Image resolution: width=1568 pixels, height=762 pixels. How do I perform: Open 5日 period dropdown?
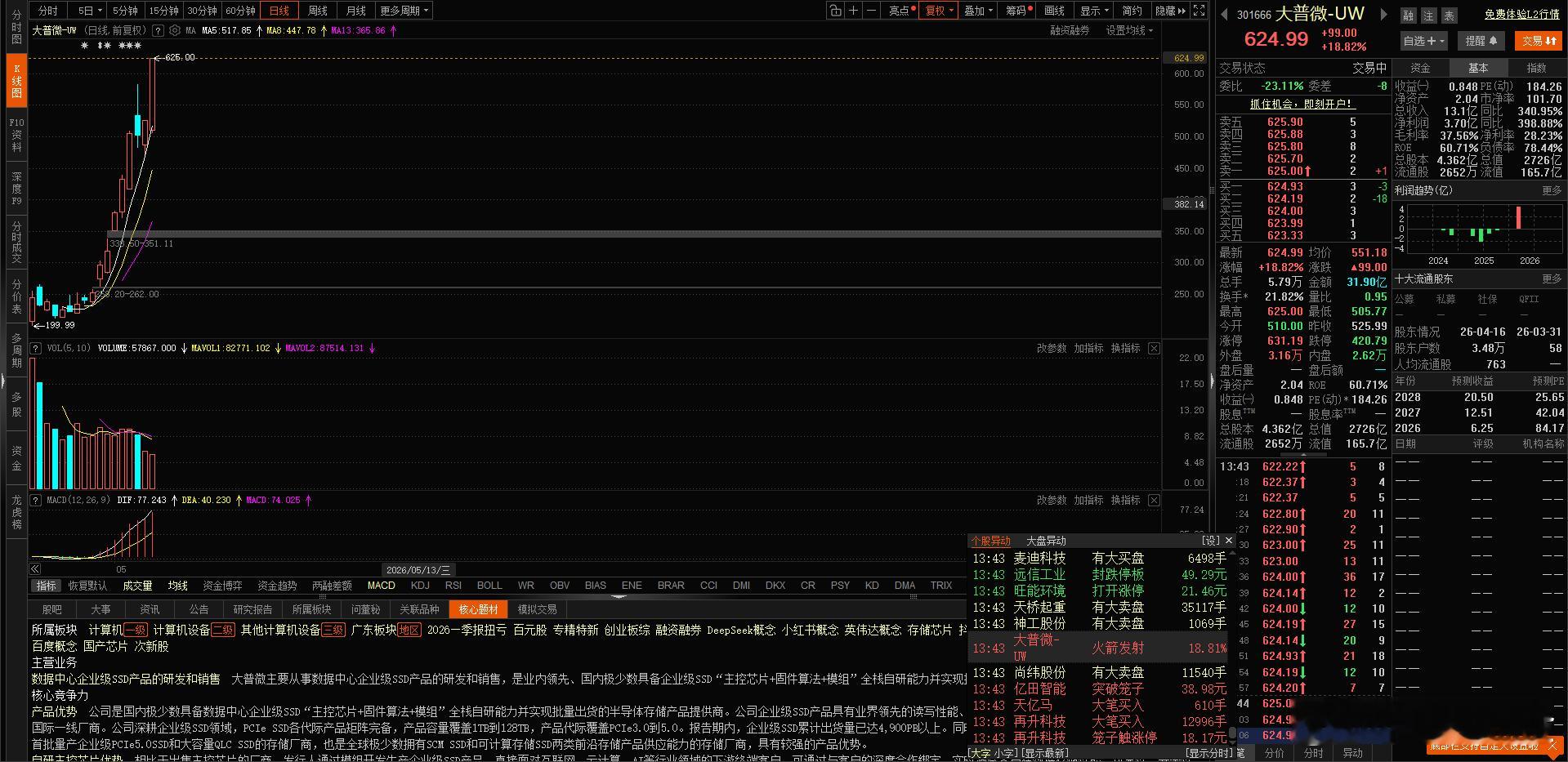(x=90, y=11)
